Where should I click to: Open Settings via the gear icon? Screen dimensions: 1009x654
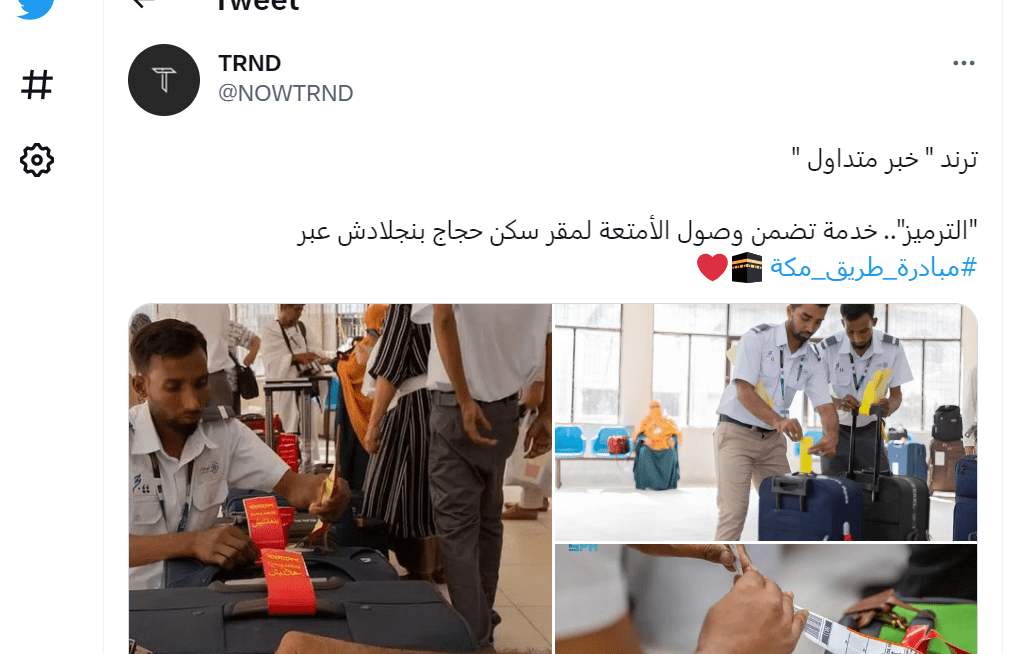(37, 160)
